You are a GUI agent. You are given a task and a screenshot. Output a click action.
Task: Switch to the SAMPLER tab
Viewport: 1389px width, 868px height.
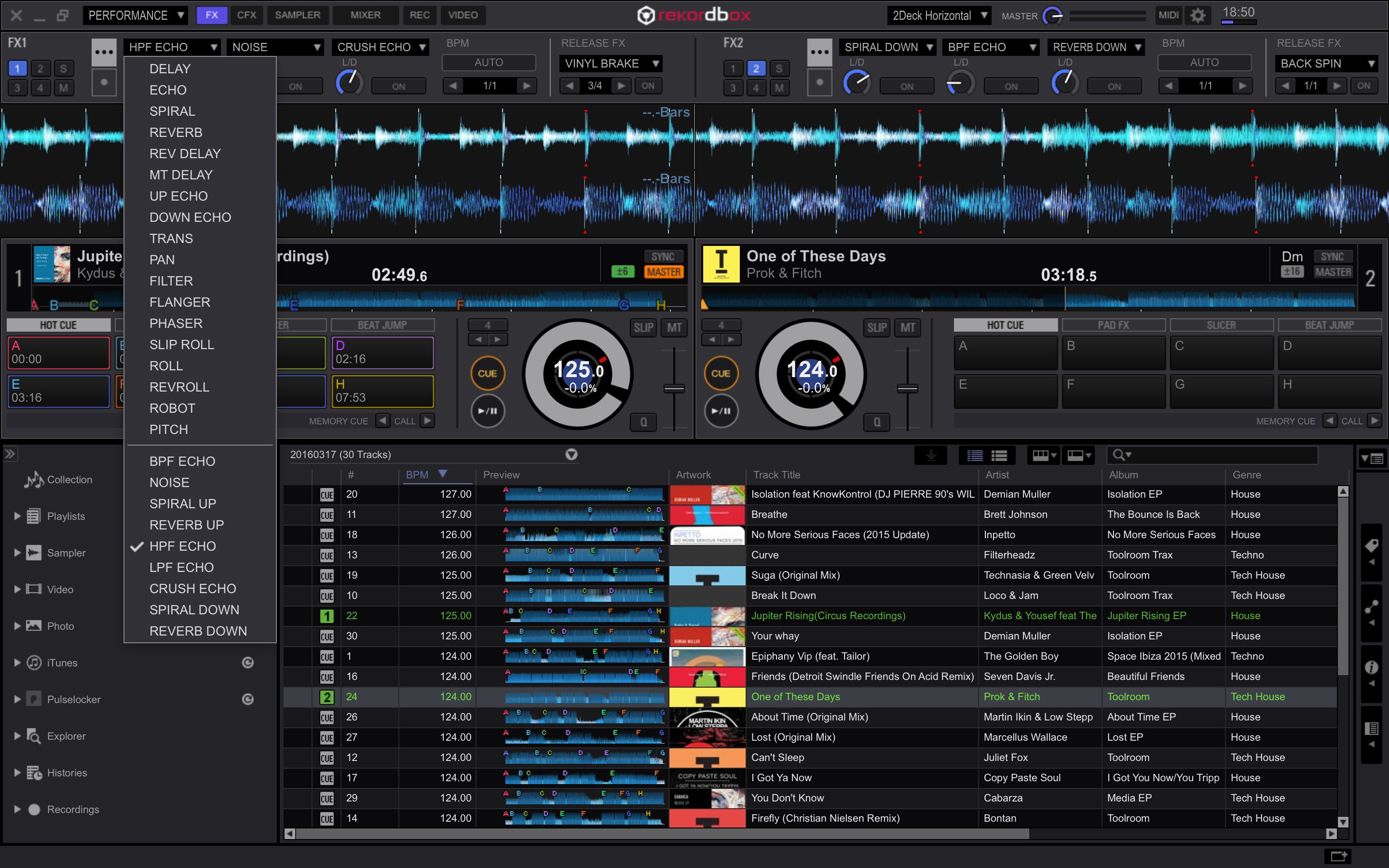[x=298, y=15]
